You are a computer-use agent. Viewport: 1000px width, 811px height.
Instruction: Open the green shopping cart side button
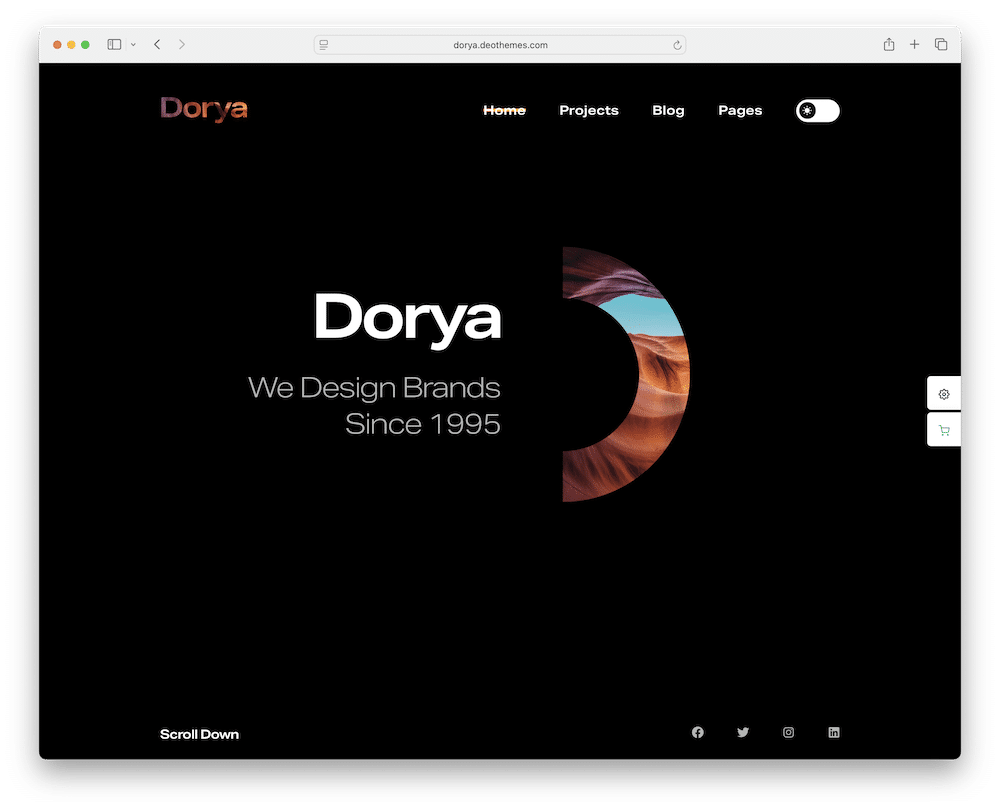point(944,430)
